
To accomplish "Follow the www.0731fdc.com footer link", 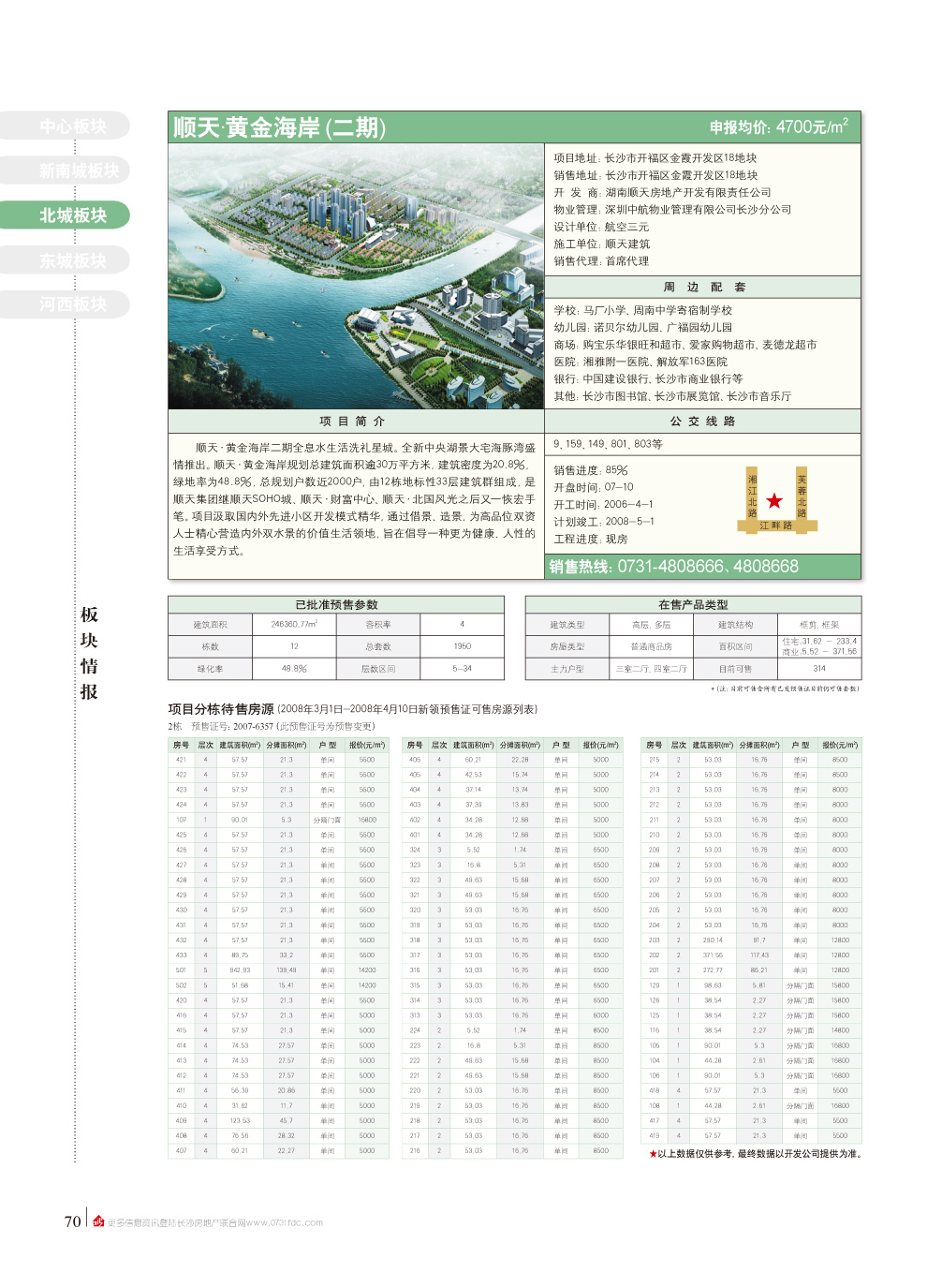I will click(285, 1222).
